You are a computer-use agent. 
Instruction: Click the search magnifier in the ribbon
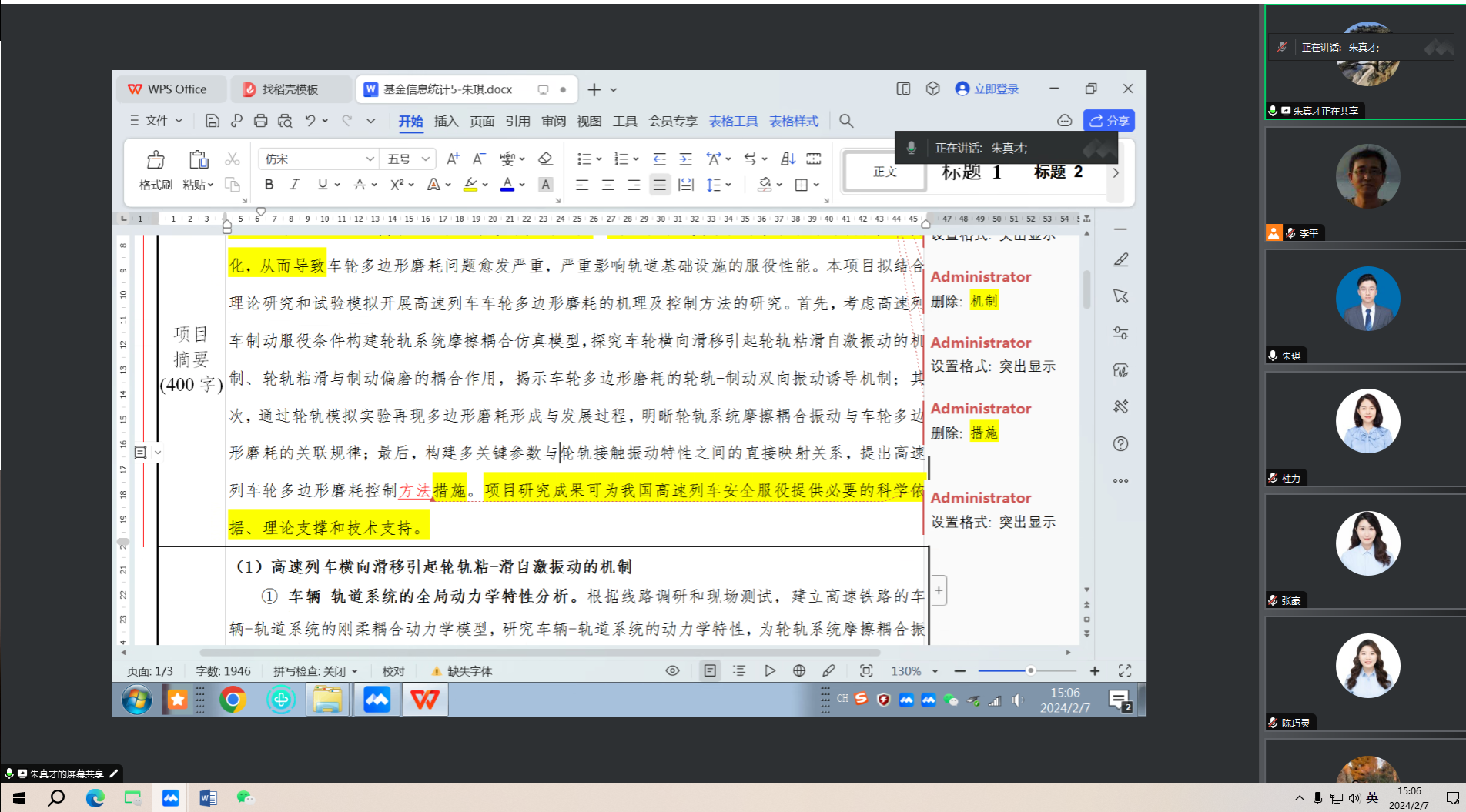coord(846,121)
